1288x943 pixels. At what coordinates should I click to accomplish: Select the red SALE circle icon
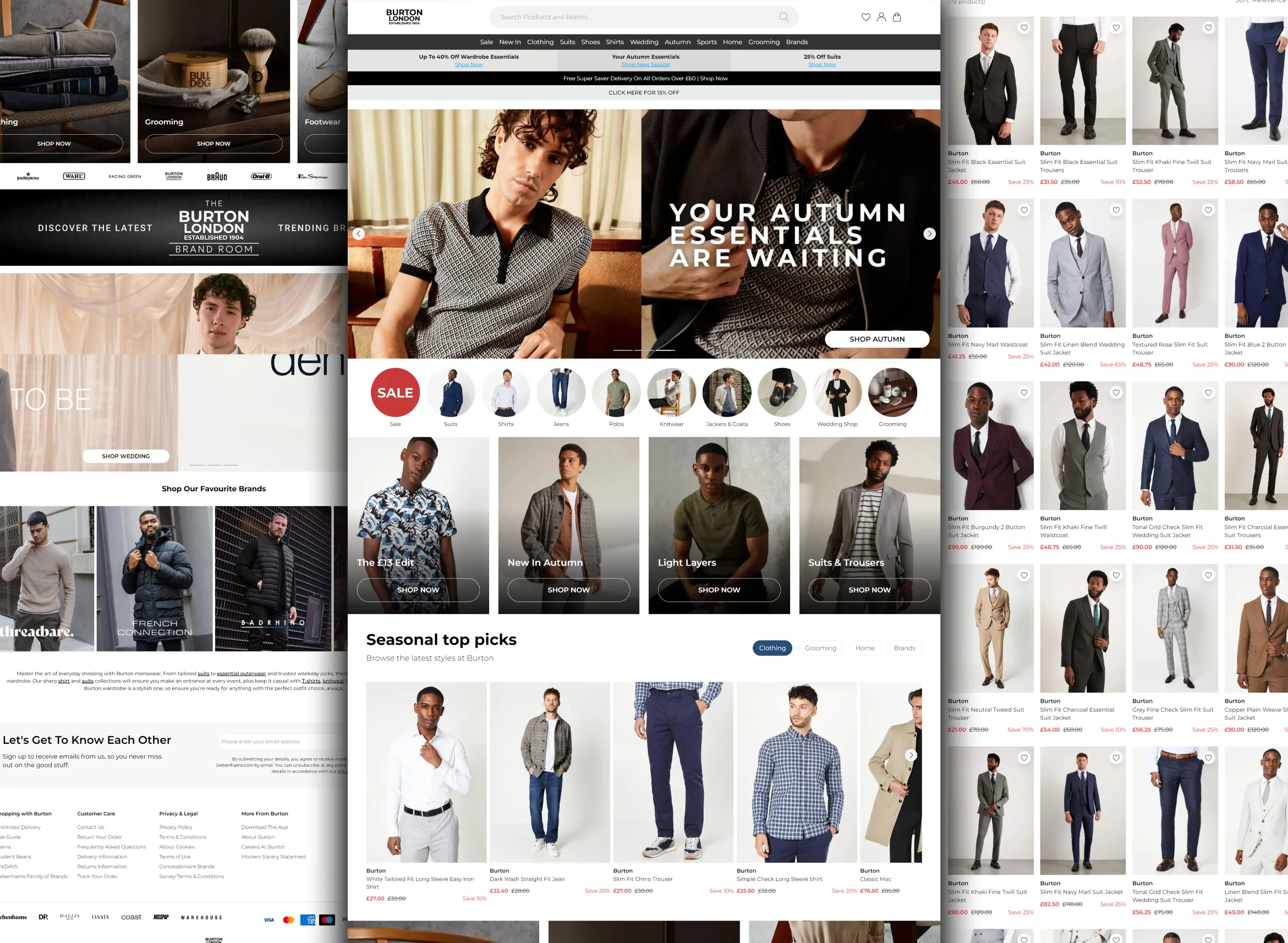coord(395,392)
